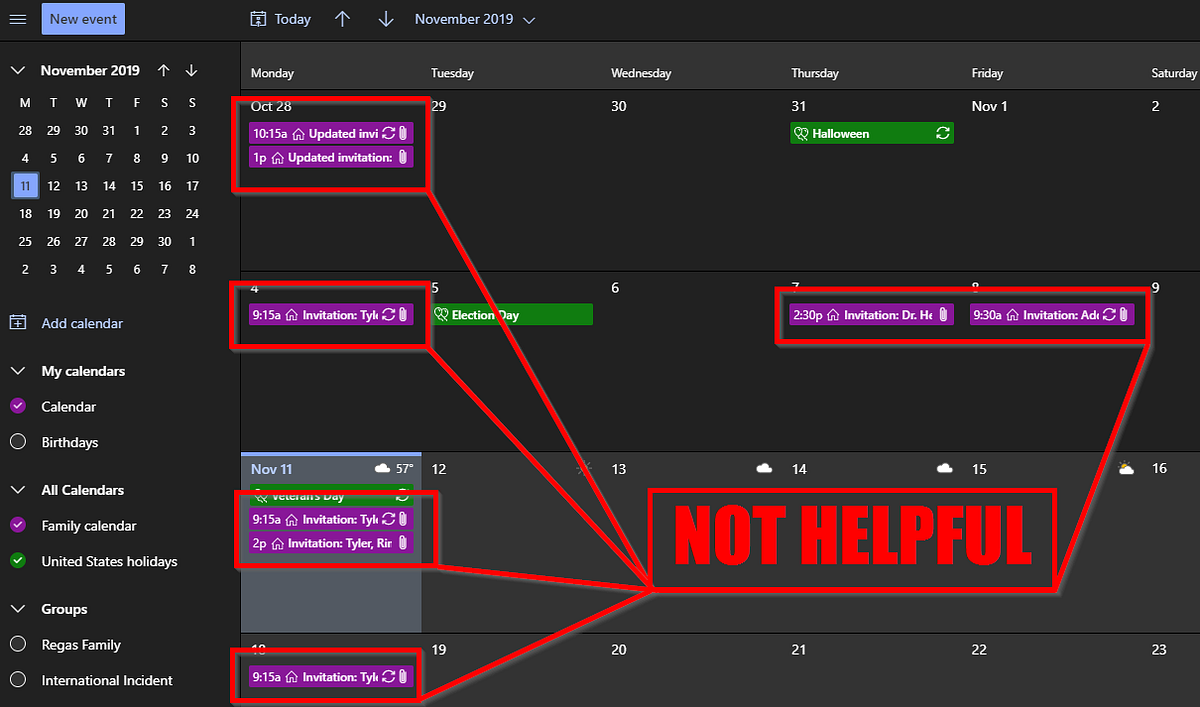Open the November 2019 month picker dropdown

[475, 19]
